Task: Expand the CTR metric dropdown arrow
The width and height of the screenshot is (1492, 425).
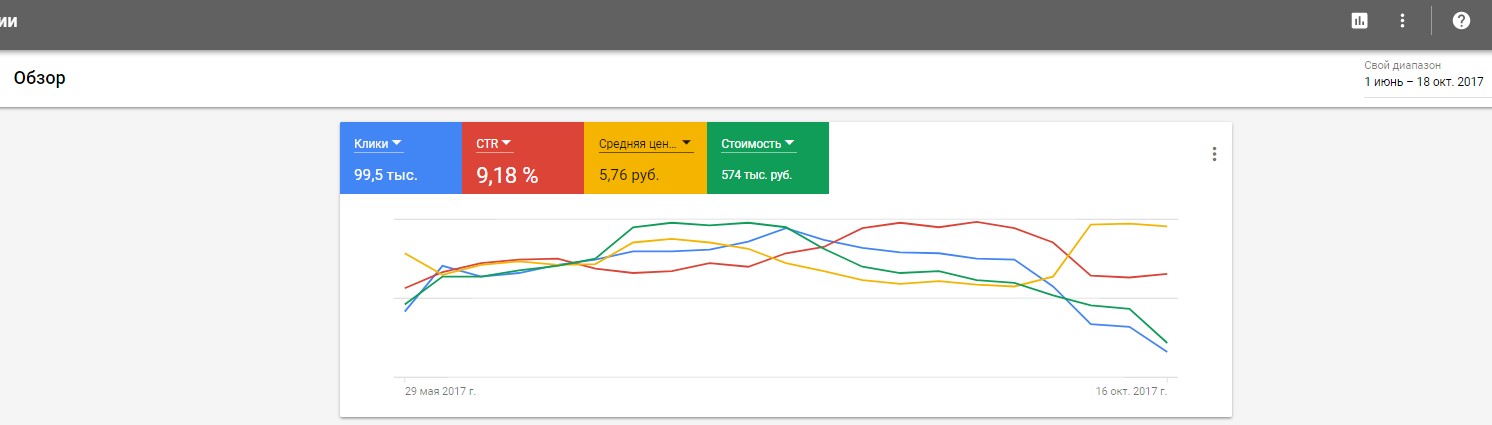Action: 506,143
